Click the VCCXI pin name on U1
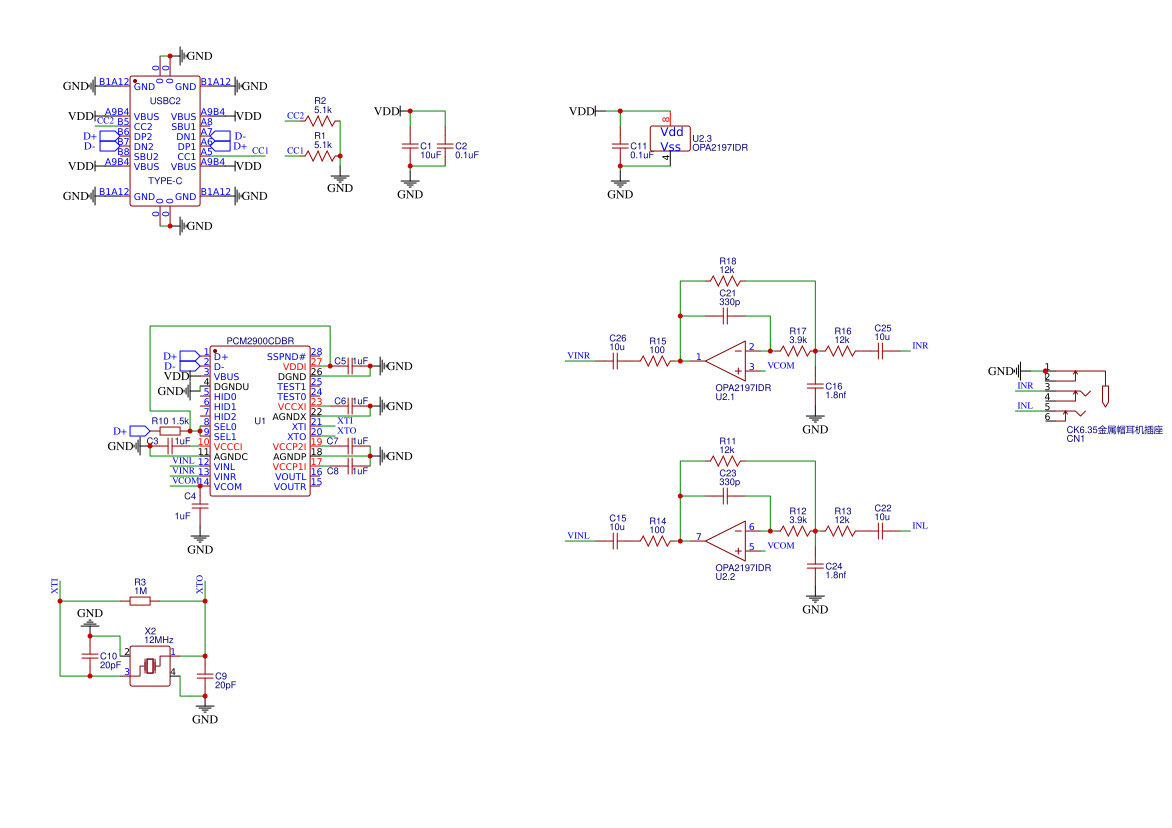Viewport: 1172px width, 828px height. 292,407
